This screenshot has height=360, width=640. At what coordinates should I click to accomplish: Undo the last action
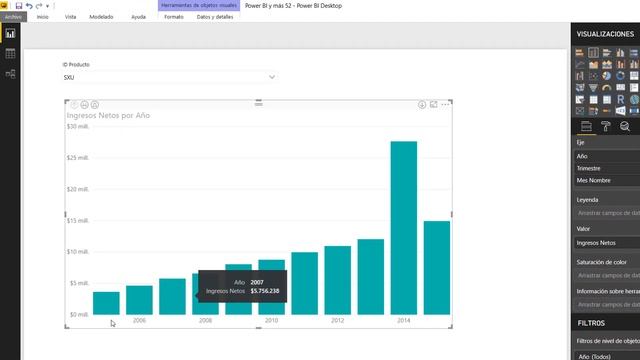coord(29,6)
